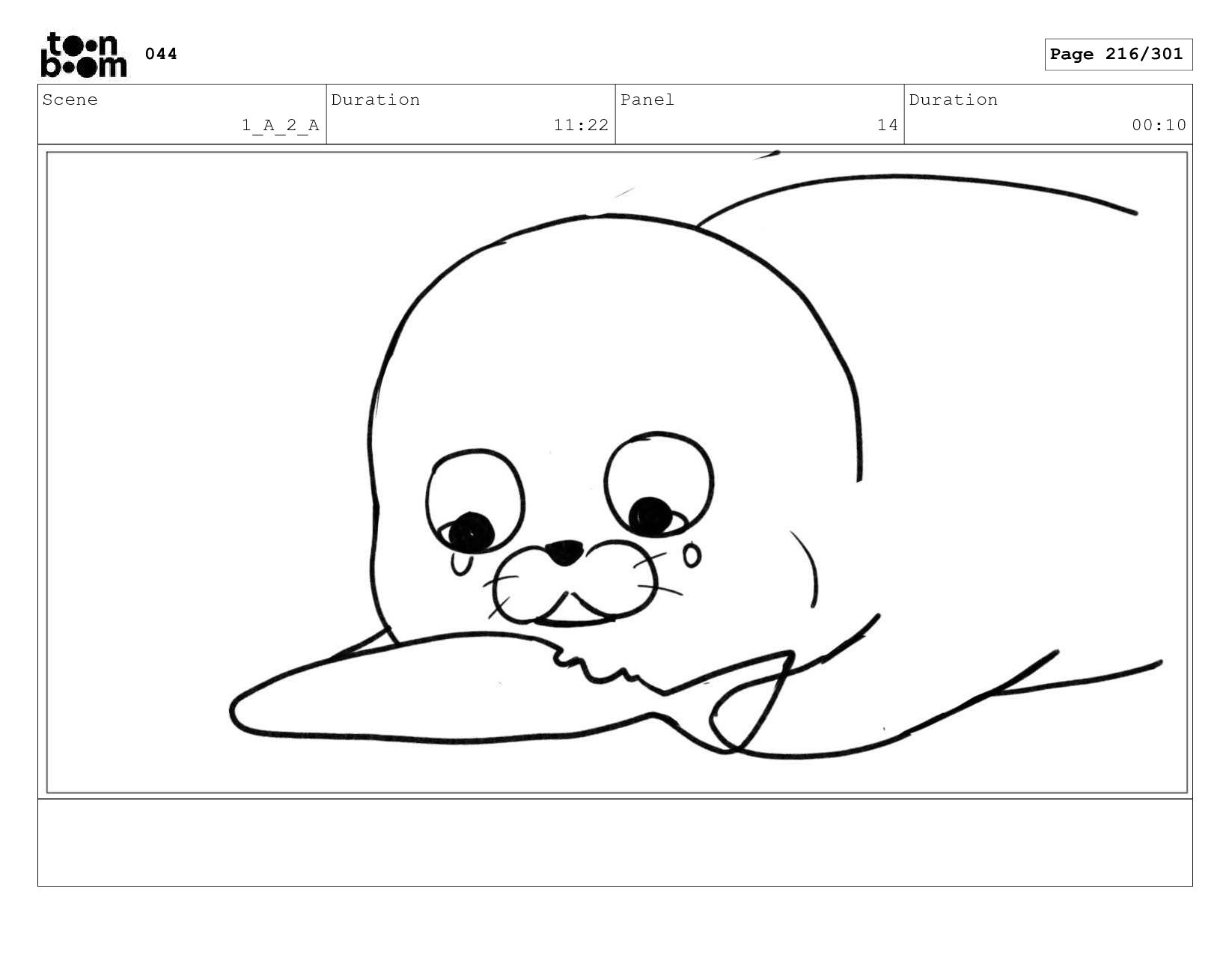
Task: Click the seal drawing storyboard panel
Action: (x=617, y=472)
